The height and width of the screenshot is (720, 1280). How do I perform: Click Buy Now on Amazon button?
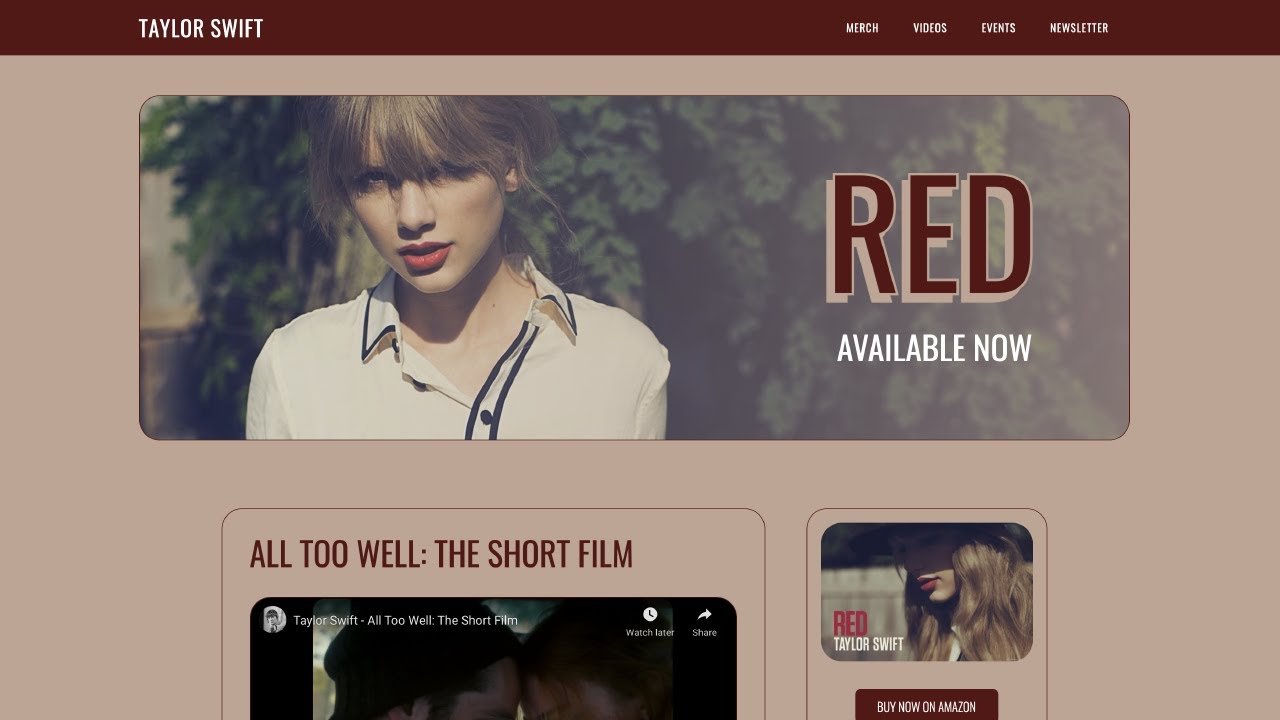(x=926, y=706)
